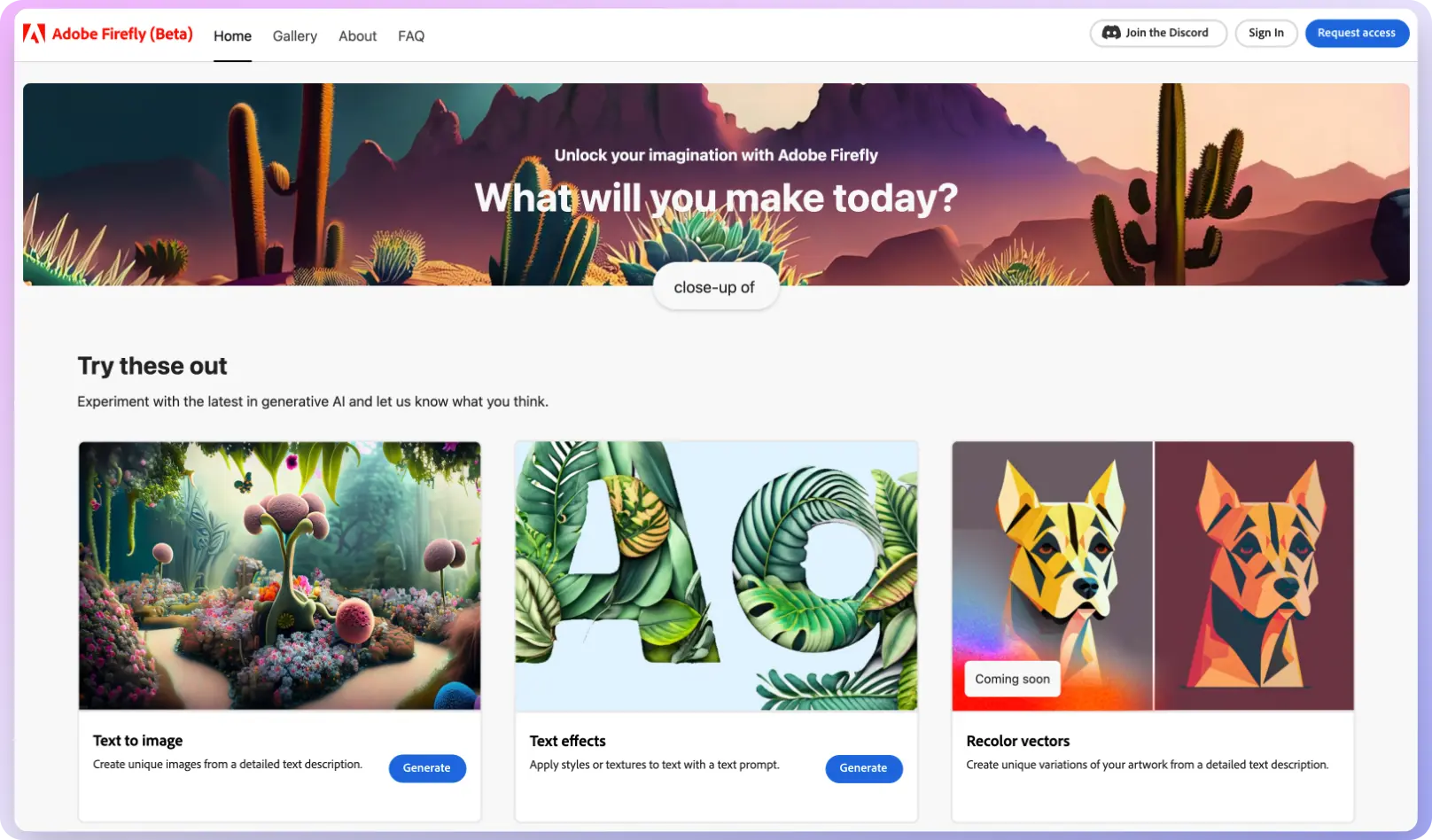Open the Recolor vectors dog thumbnail

tap(1153, 576)
